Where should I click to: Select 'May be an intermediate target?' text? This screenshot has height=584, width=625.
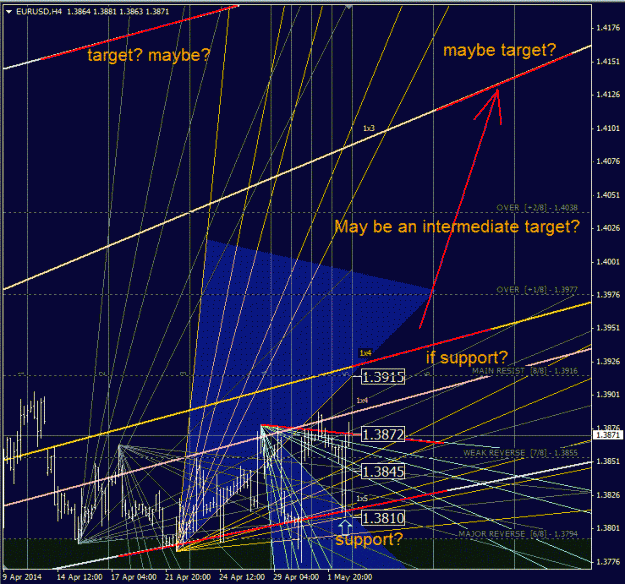click(457, 227)
